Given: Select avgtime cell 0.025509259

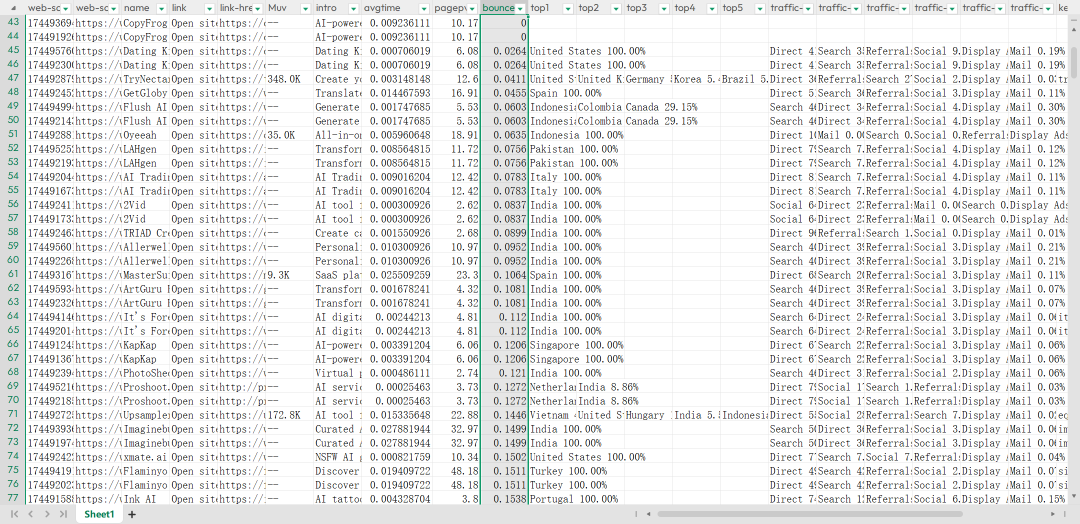Looking at the screenshot, I should (x=397, y=275).
